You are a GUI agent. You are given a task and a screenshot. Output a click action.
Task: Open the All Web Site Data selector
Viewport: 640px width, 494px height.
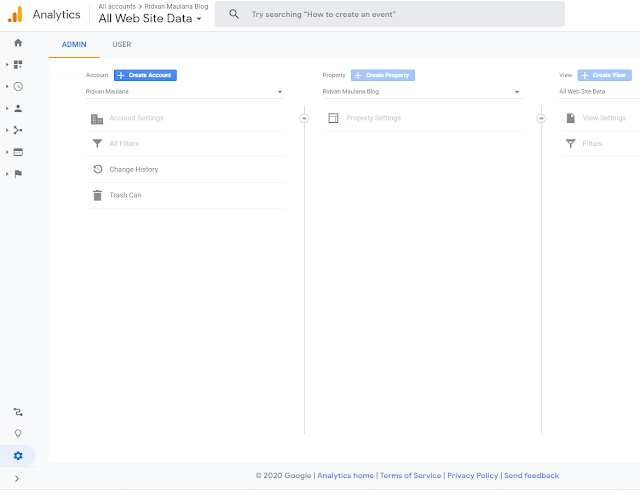(x=150, y=18)
